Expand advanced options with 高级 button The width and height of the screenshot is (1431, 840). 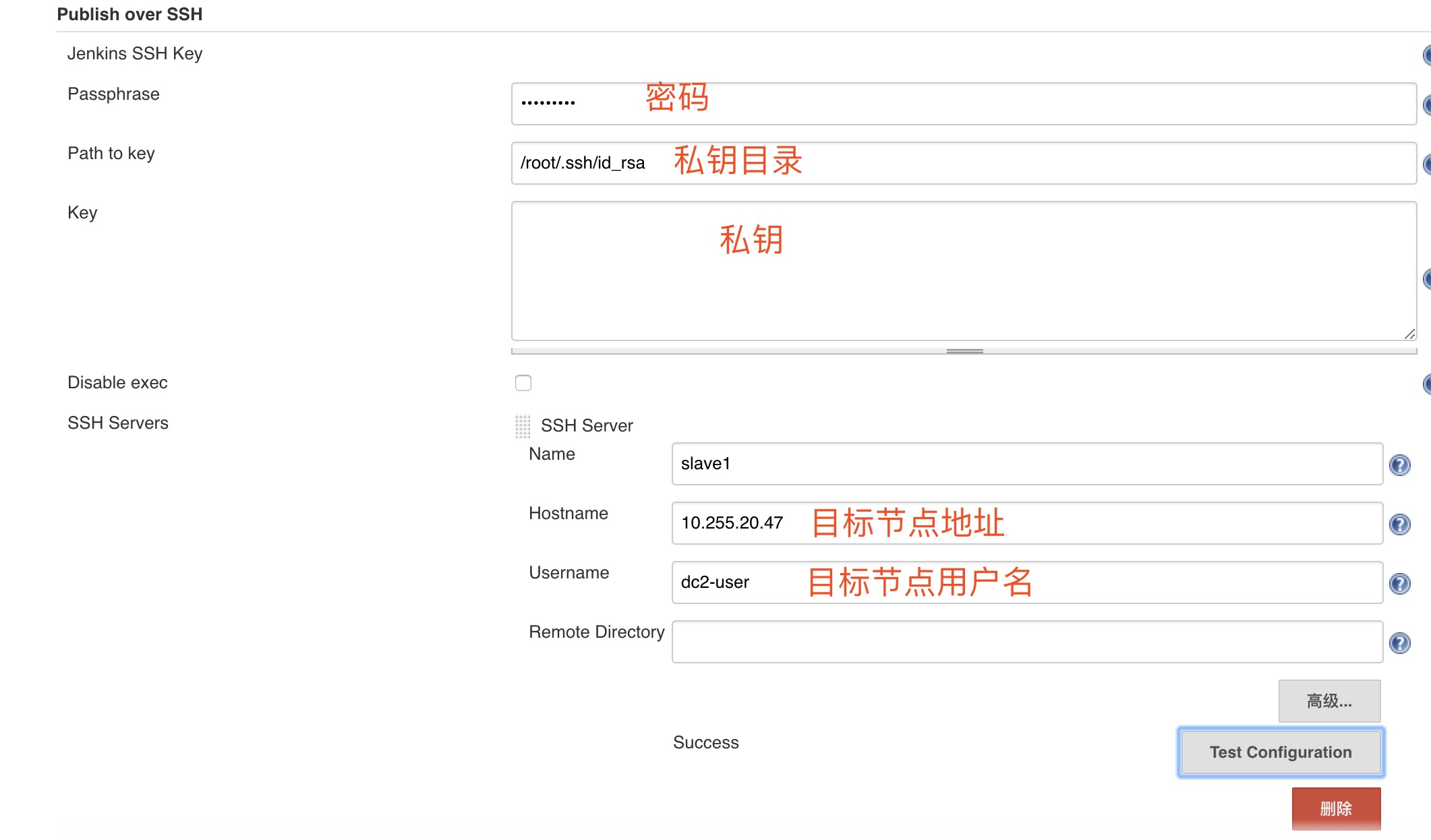click(1328, 701)
